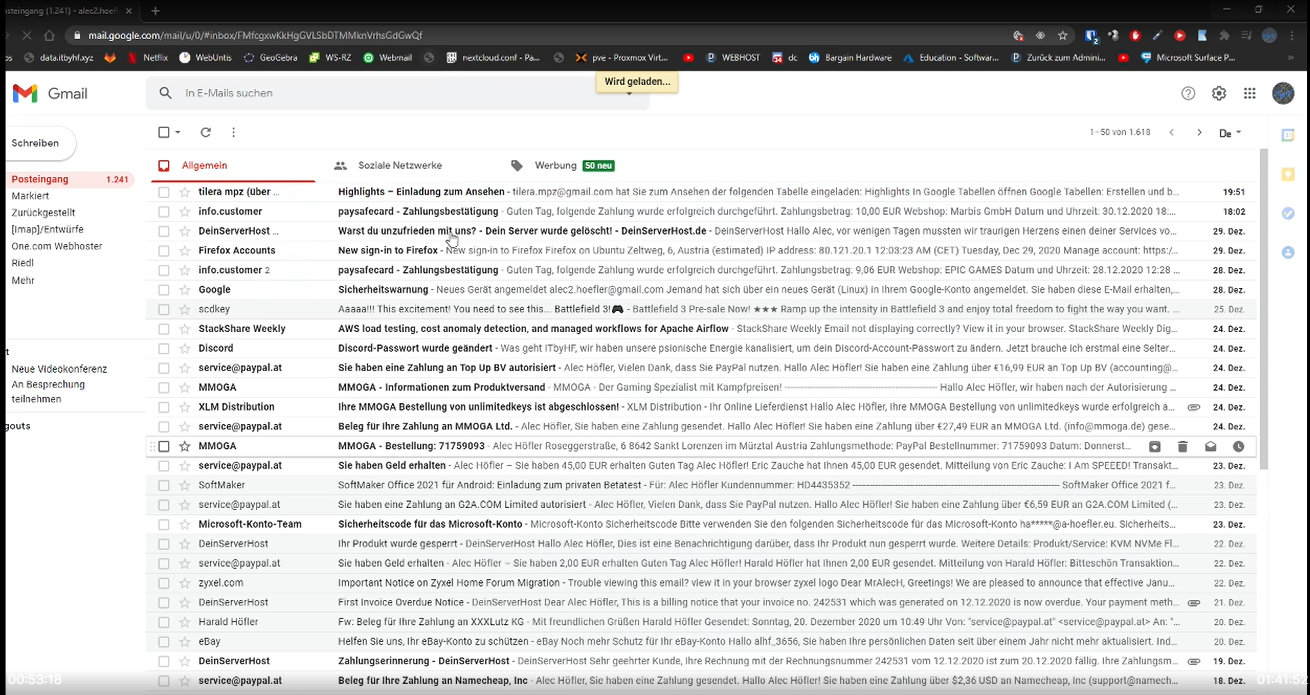Screen dimensions: 1310x695
Task: Star the eBay email
Action: tap(185, 642)
